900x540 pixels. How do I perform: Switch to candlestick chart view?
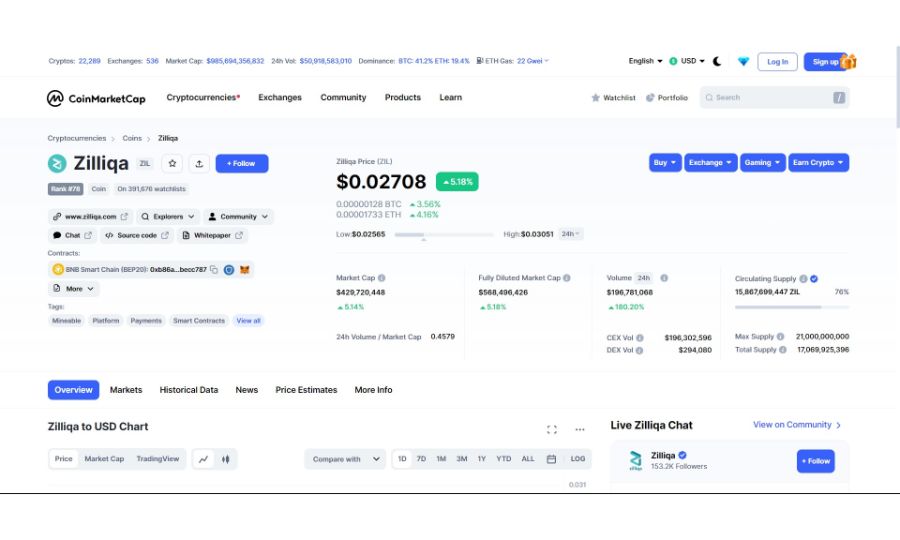click(x=226, y=459)
